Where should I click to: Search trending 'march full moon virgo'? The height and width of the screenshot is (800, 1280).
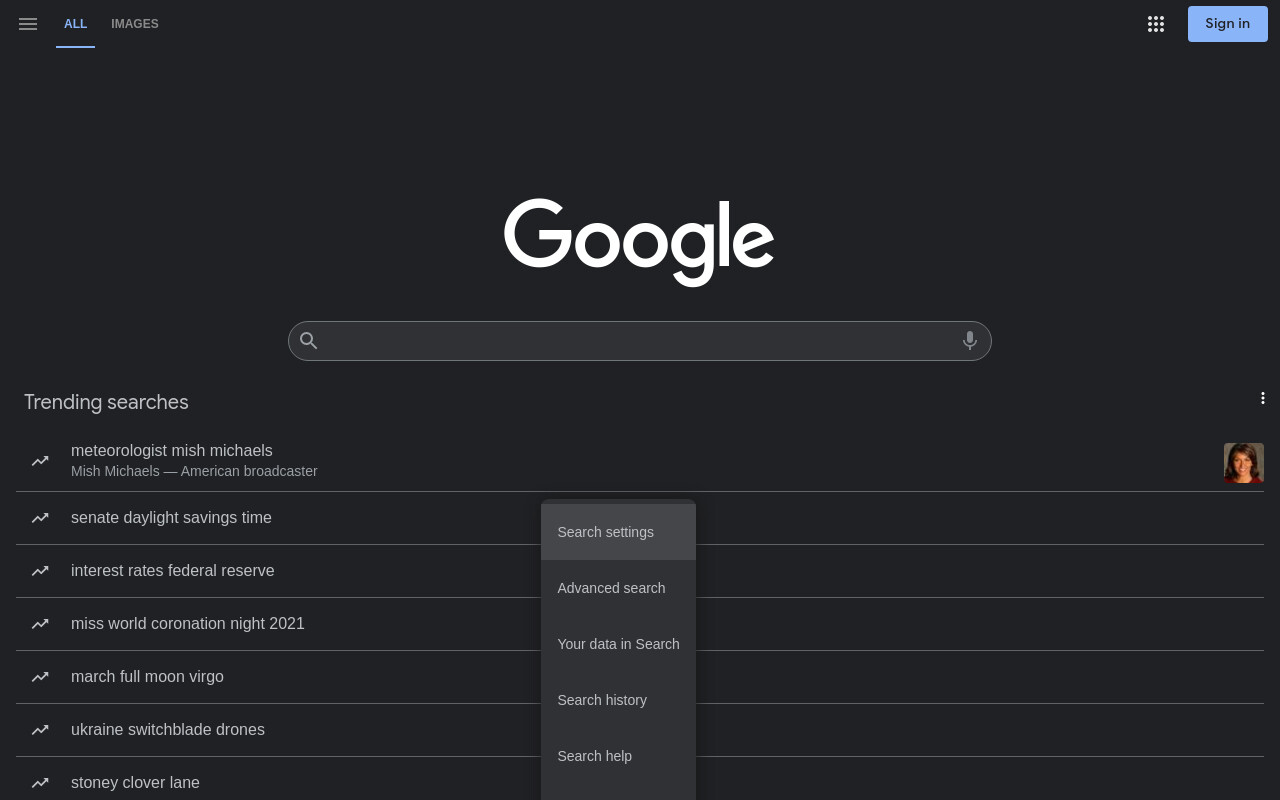[x=147, y=677]
